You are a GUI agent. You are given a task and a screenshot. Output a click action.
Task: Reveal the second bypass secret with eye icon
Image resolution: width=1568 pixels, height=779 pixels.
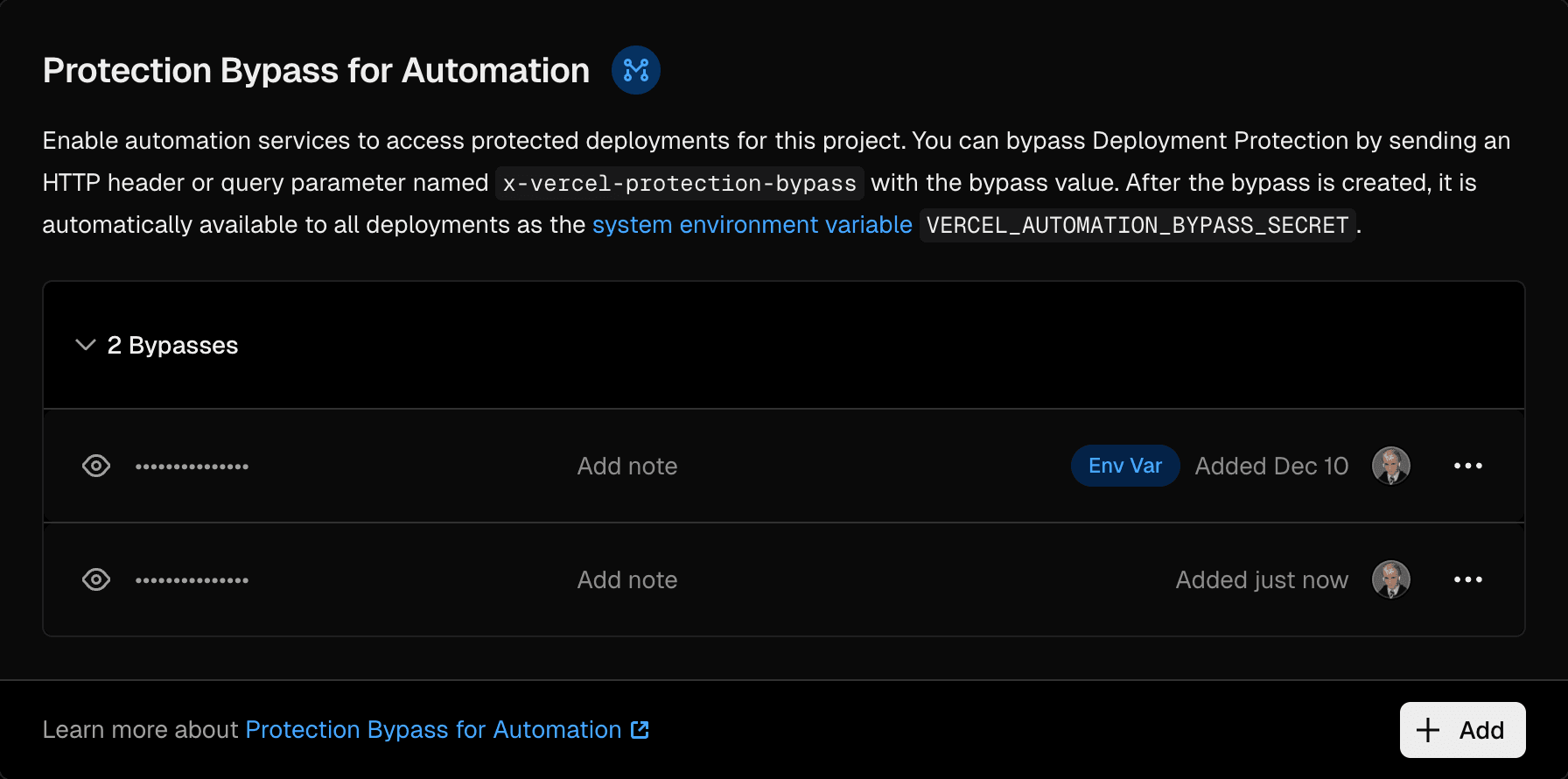click(x=96, y=579)
